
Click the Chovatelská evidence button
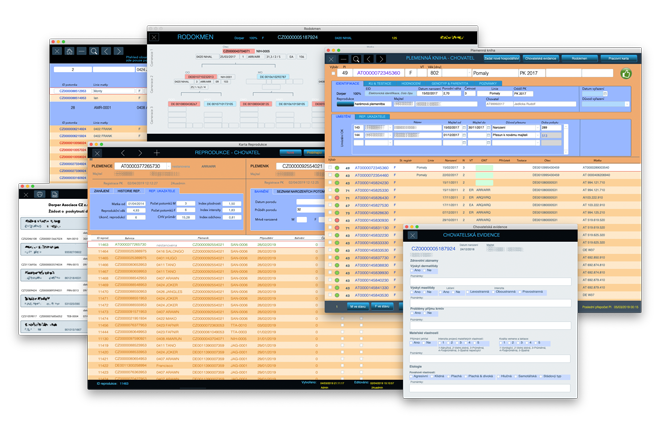pos(533,58)
